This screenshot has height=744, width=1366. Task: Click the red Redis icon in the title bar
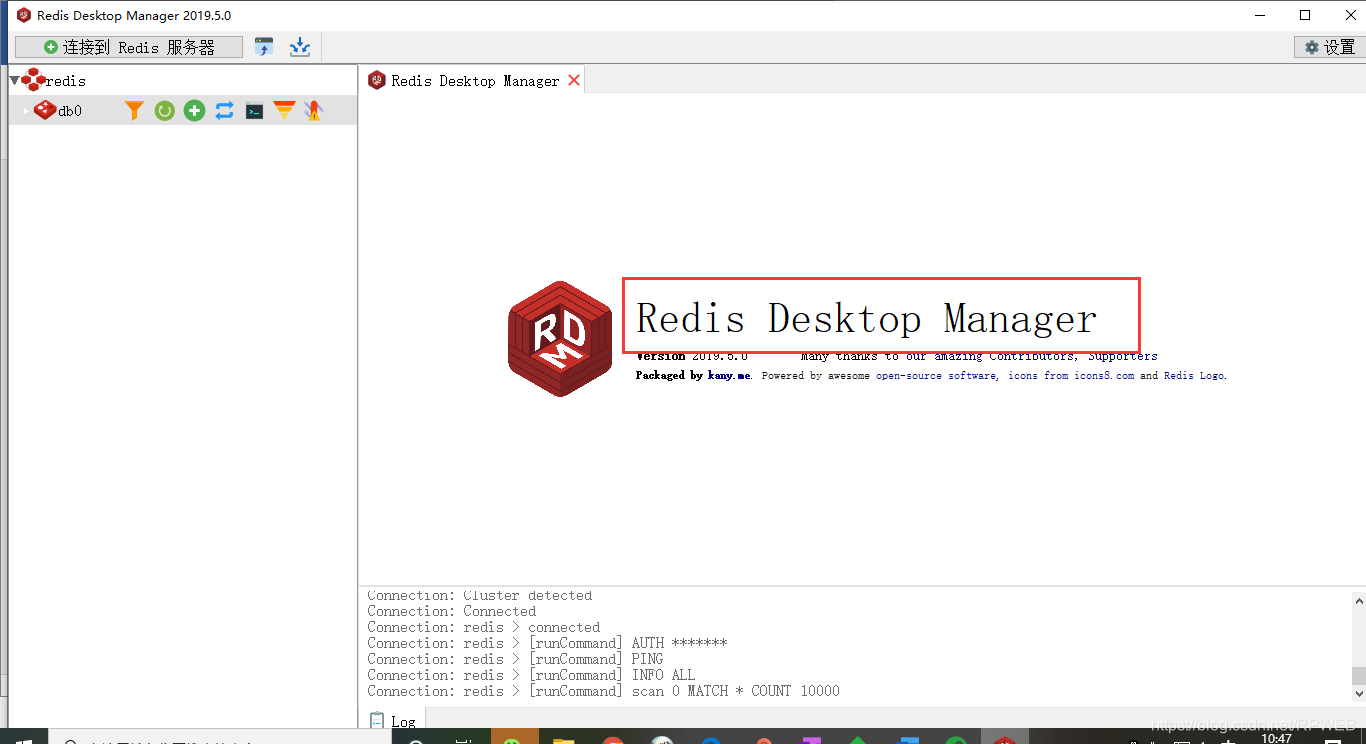24,15
